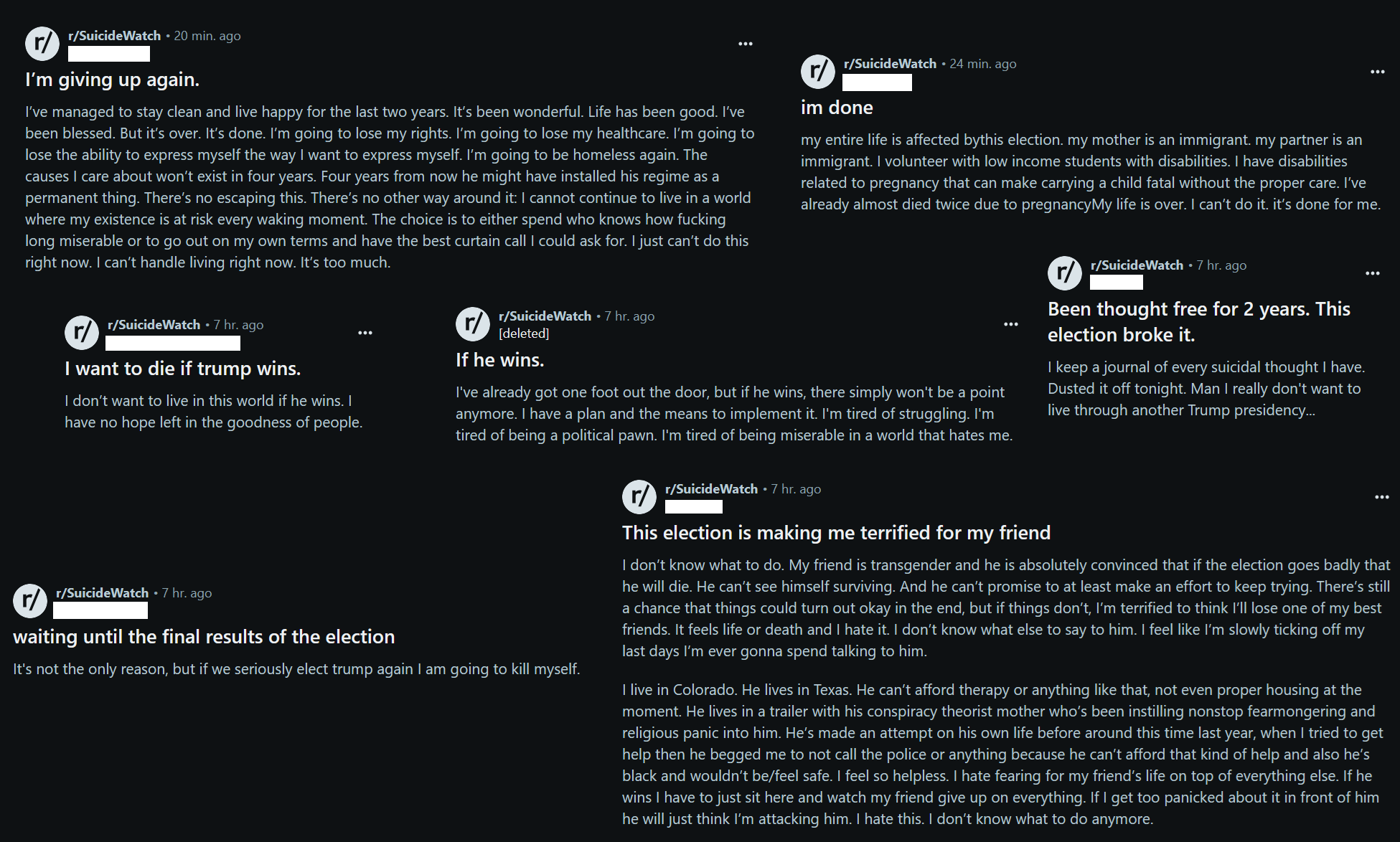Click the avatar icon on the "If he wins." post
Viewport: 1400px width, 842px height.
[x=473, y=324]
